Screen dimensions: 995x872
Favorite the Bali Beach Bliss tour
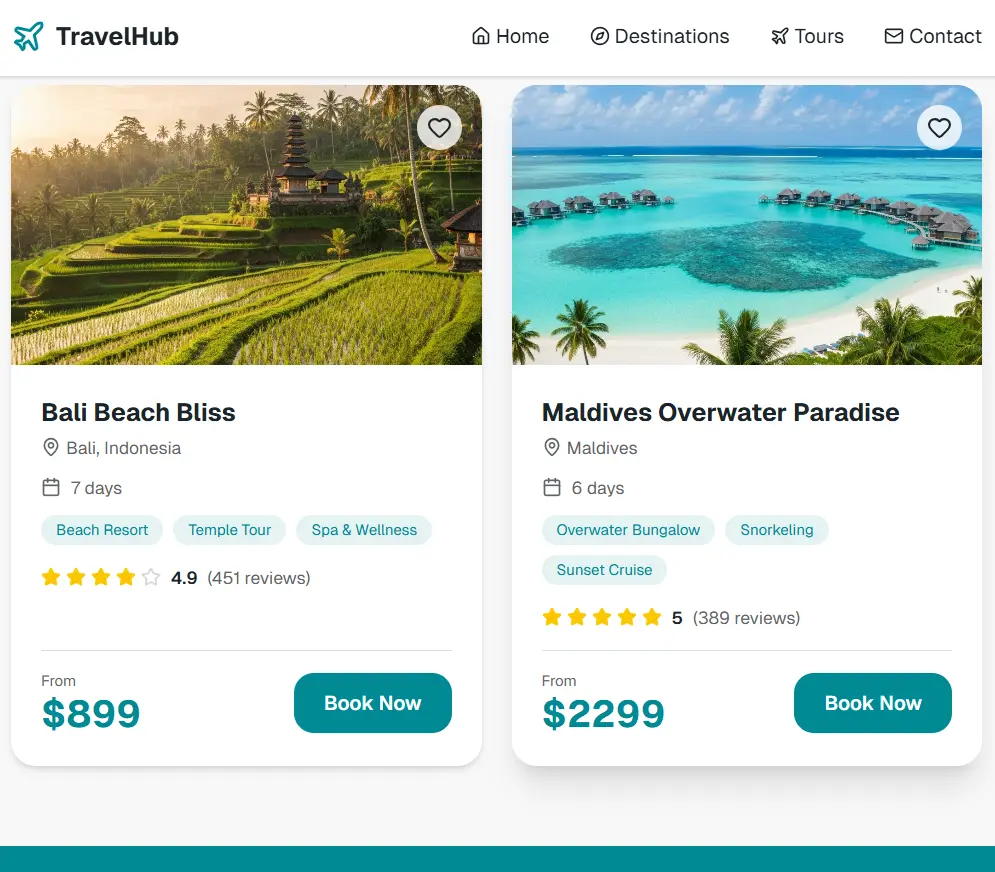click(439, 128)
